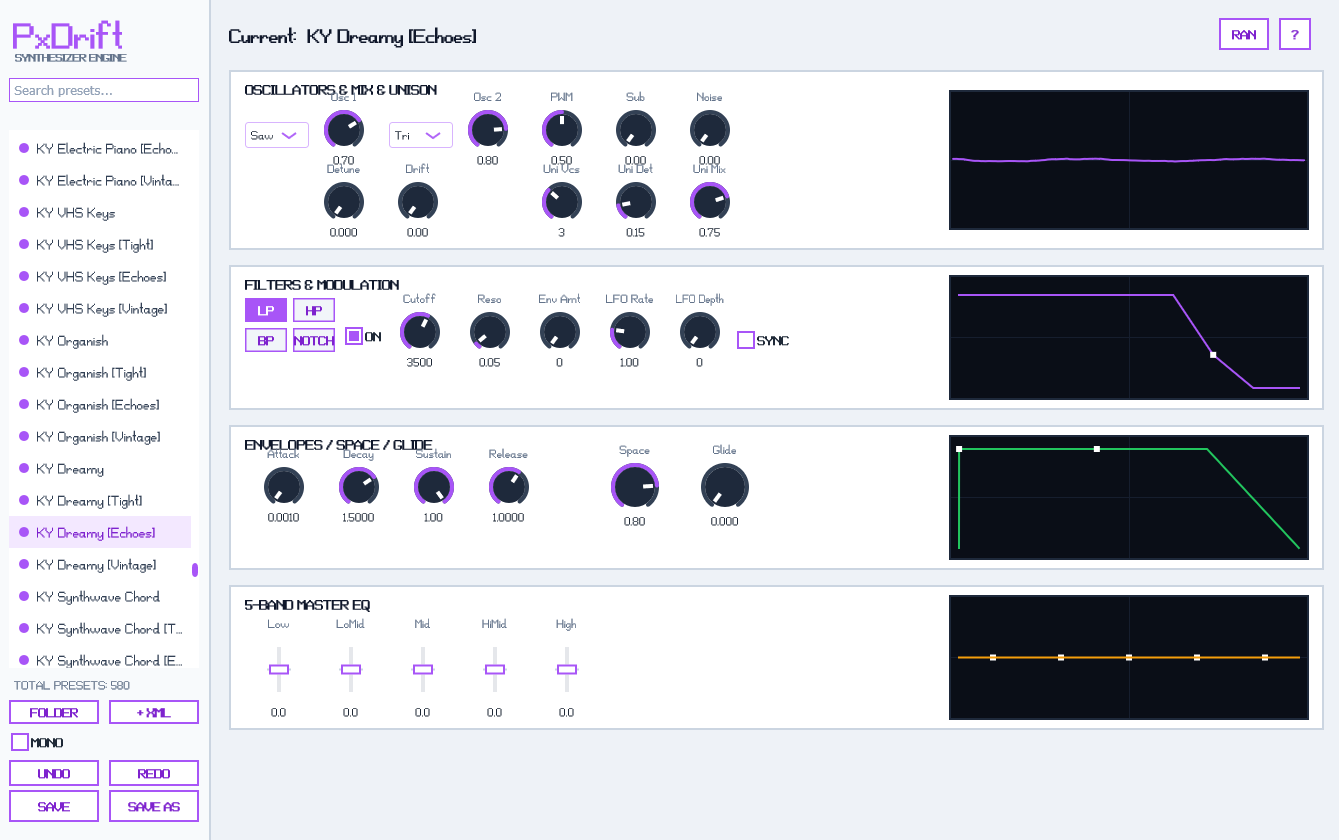
Task: Click the High EQ band slider
Action: 567,669
